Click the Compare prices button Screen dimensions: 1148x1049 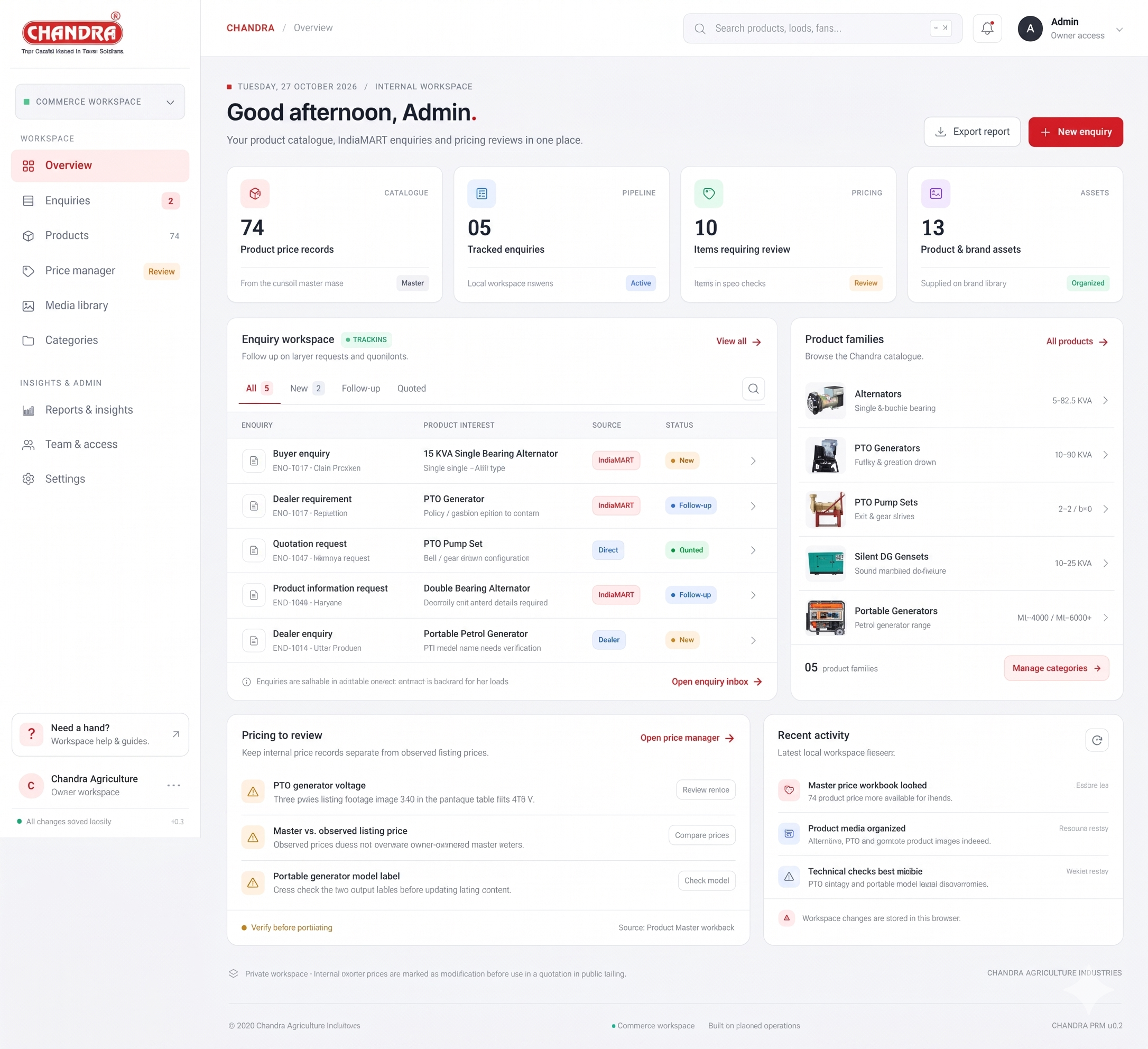(701, 835)
